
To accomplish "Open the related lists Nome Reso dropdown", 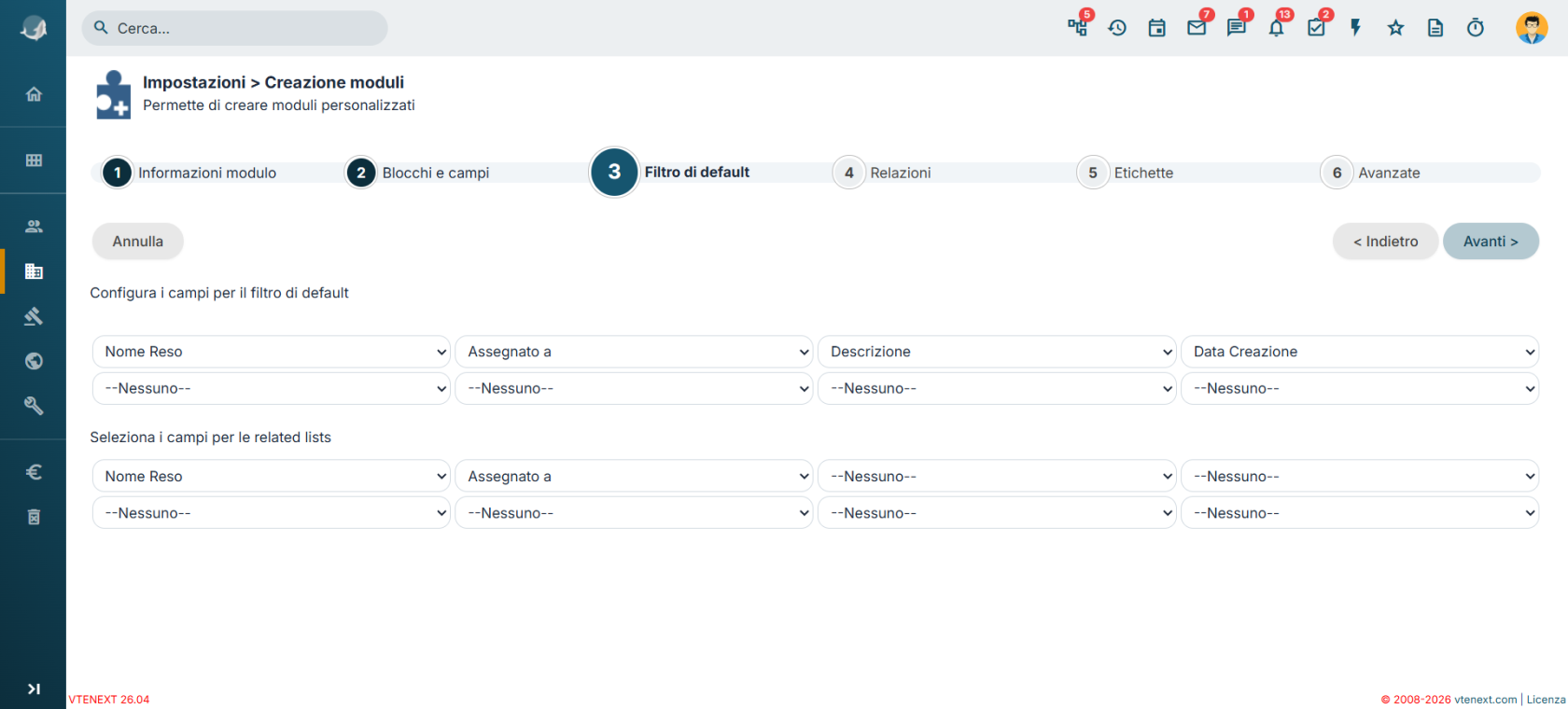I will click(x=272, y=476).
